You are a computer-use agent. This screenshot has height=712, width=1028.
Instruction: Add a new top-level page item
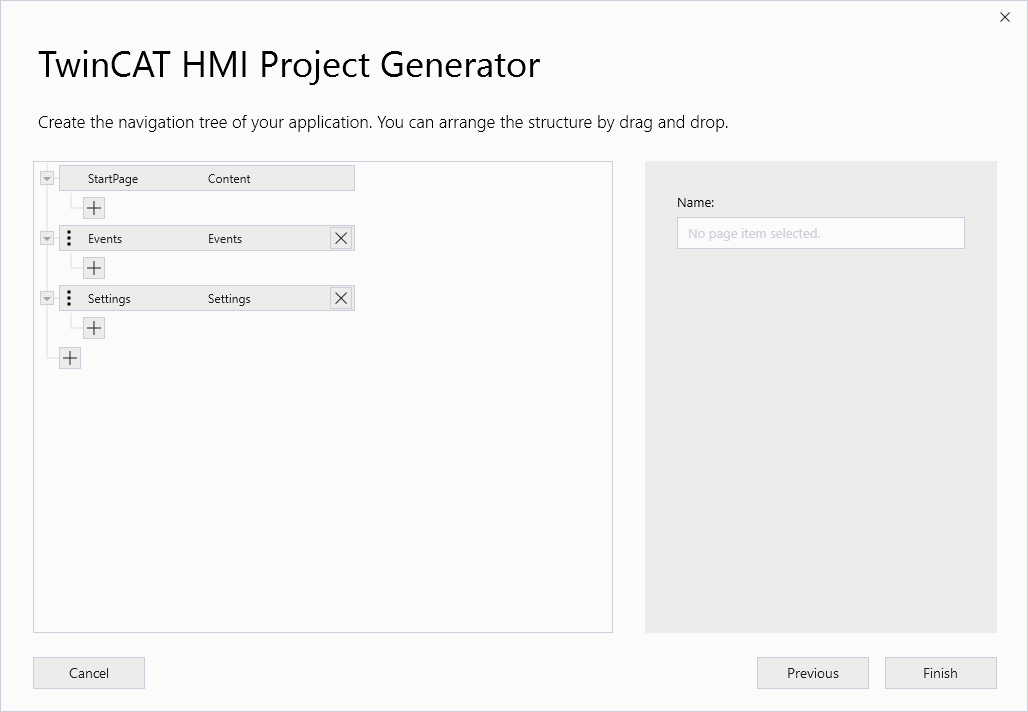click(x=70, y=358)
